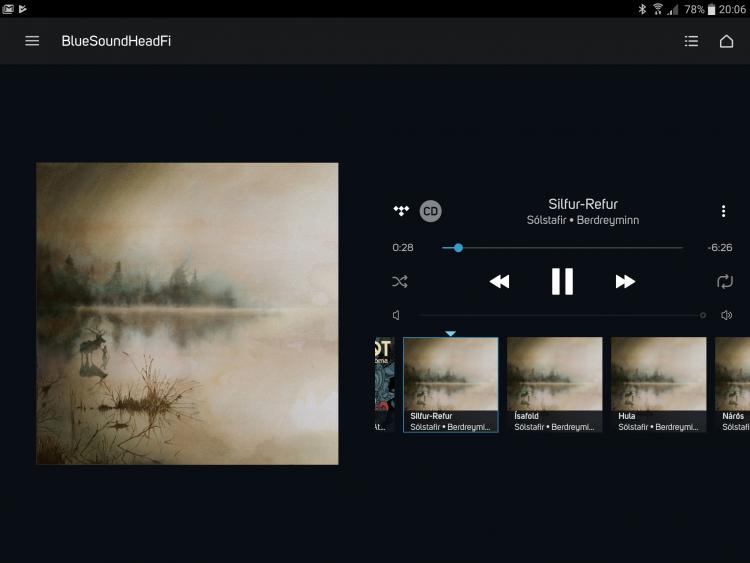Click the Tidal source icon

coord(401,210)
